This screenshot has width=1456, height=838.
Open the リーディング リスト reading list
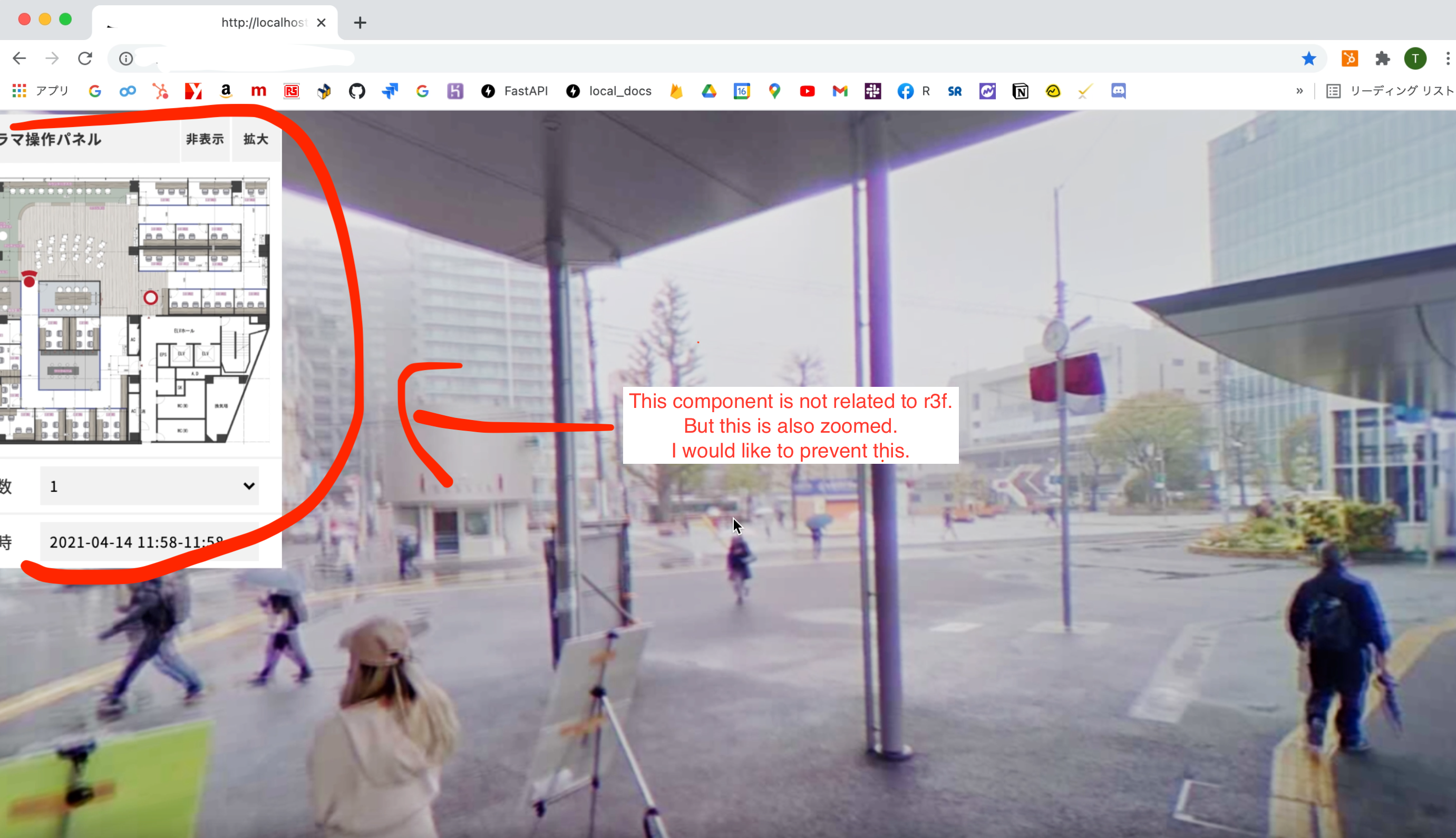click(x=1390, y=91)
